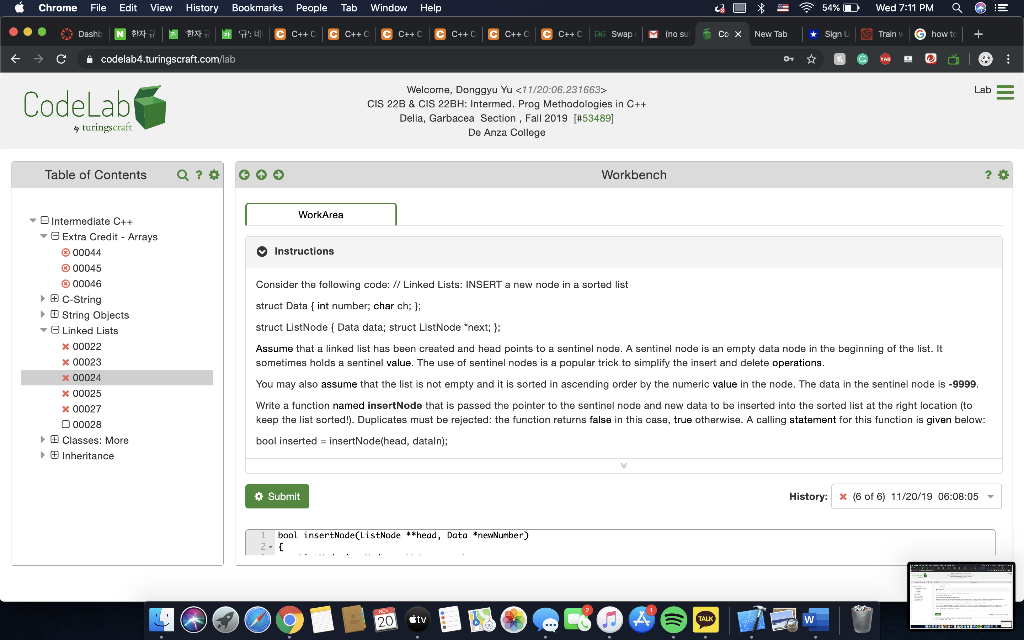Open the Workbench settings gear
Screen dimensions: 1024x640
tap(1002, 174)
